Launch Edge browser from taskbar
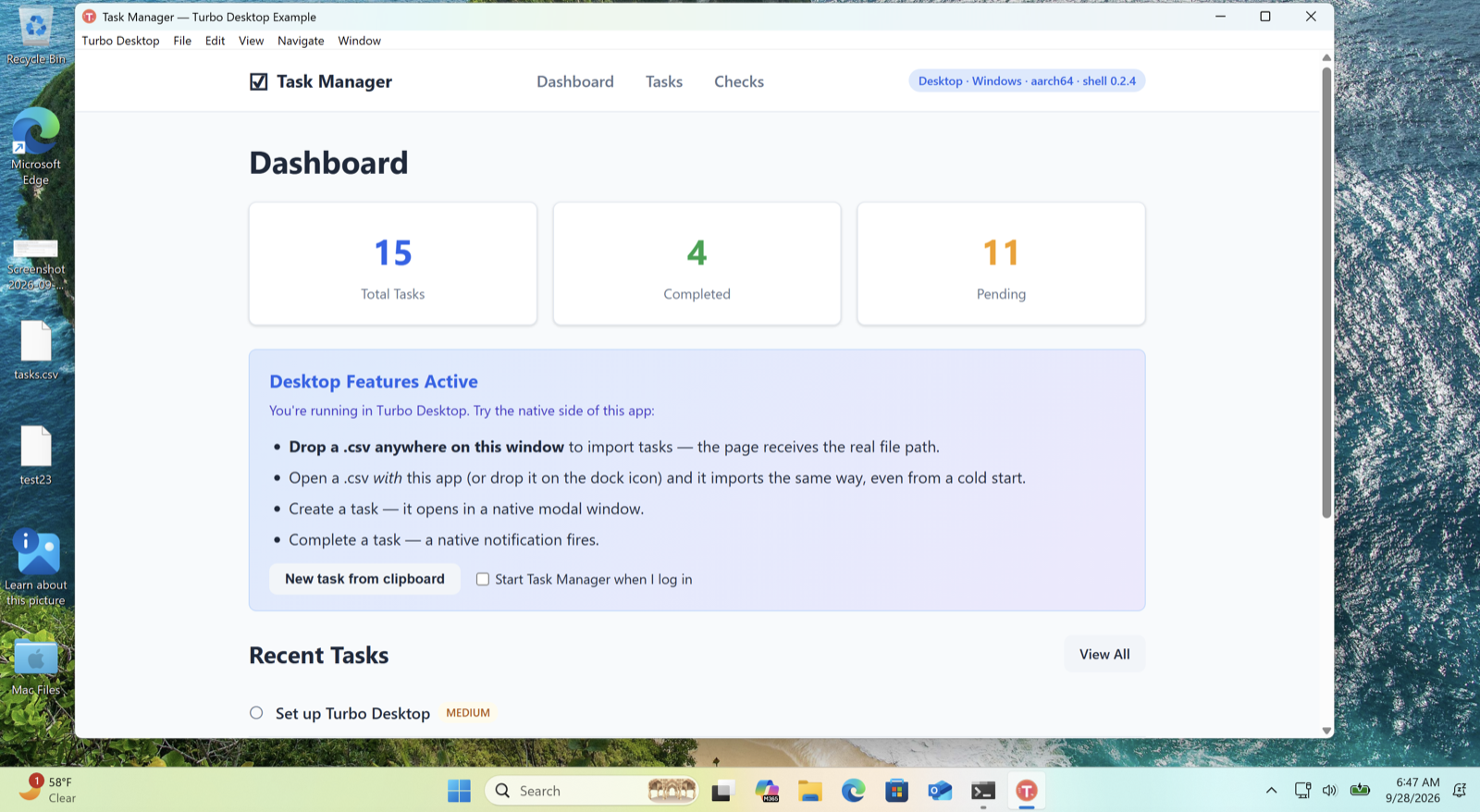Screen dimensions: 1480x812 pos(854,791)
